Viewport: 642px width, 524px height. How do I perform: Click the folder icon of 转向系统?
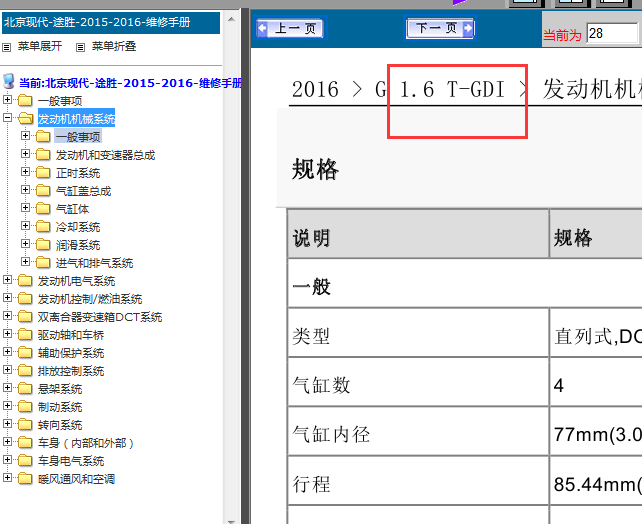[25, 425]
